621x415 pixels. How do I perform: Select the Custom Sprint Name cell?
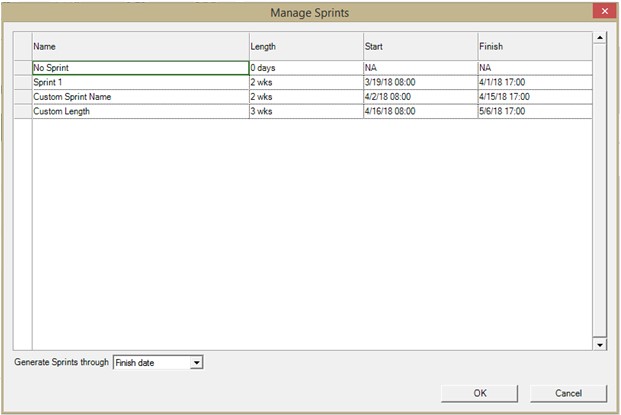(141, 97)
